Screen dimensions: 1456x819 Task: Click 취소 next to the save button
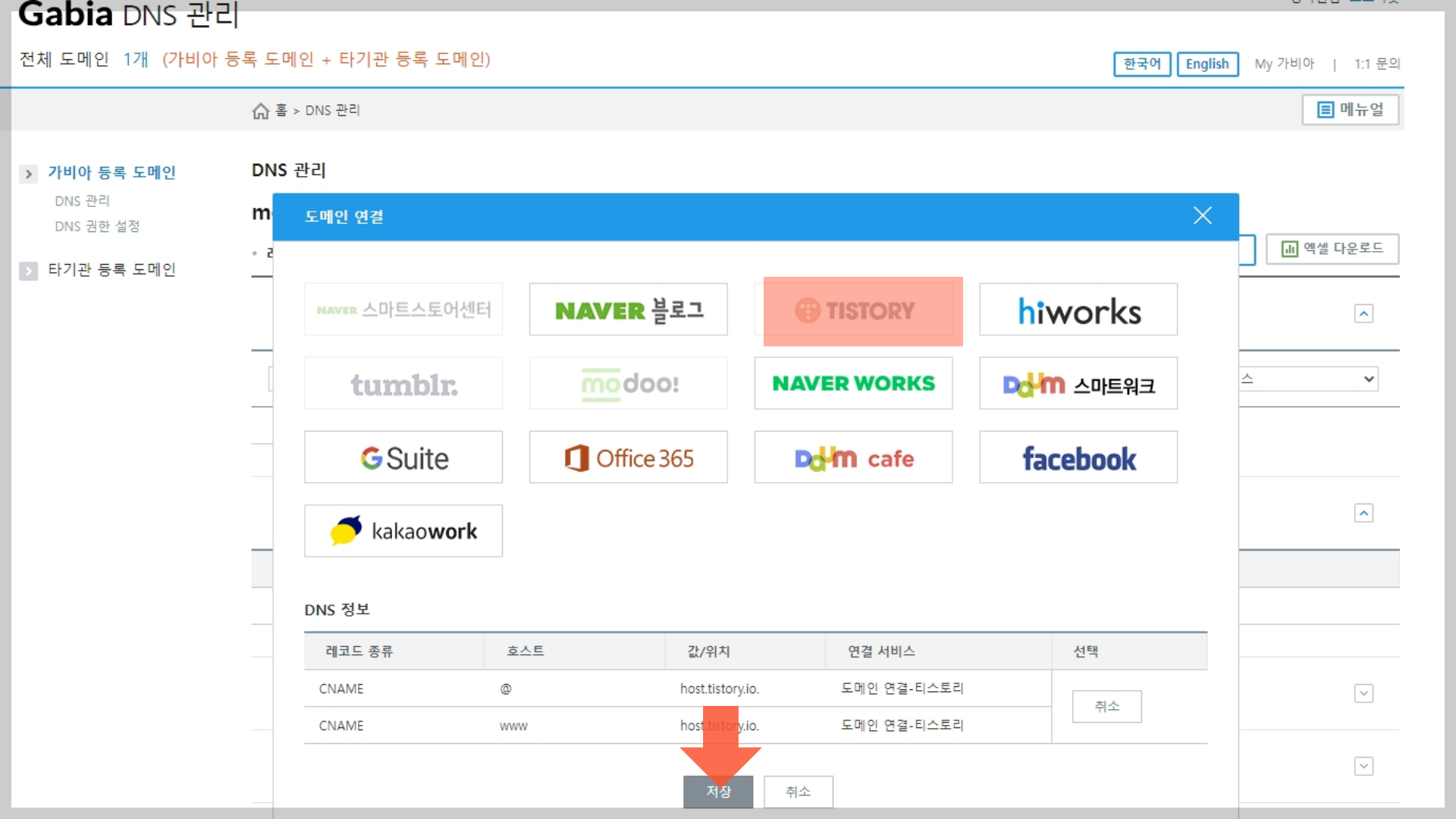pyautogui.click(x=798, y=792)
